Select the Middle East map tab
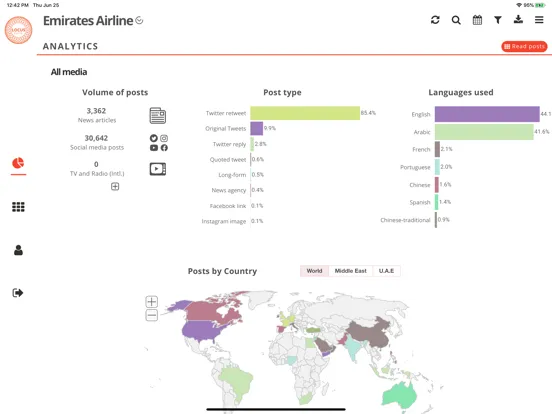The image size is (552, 414). 351,271
